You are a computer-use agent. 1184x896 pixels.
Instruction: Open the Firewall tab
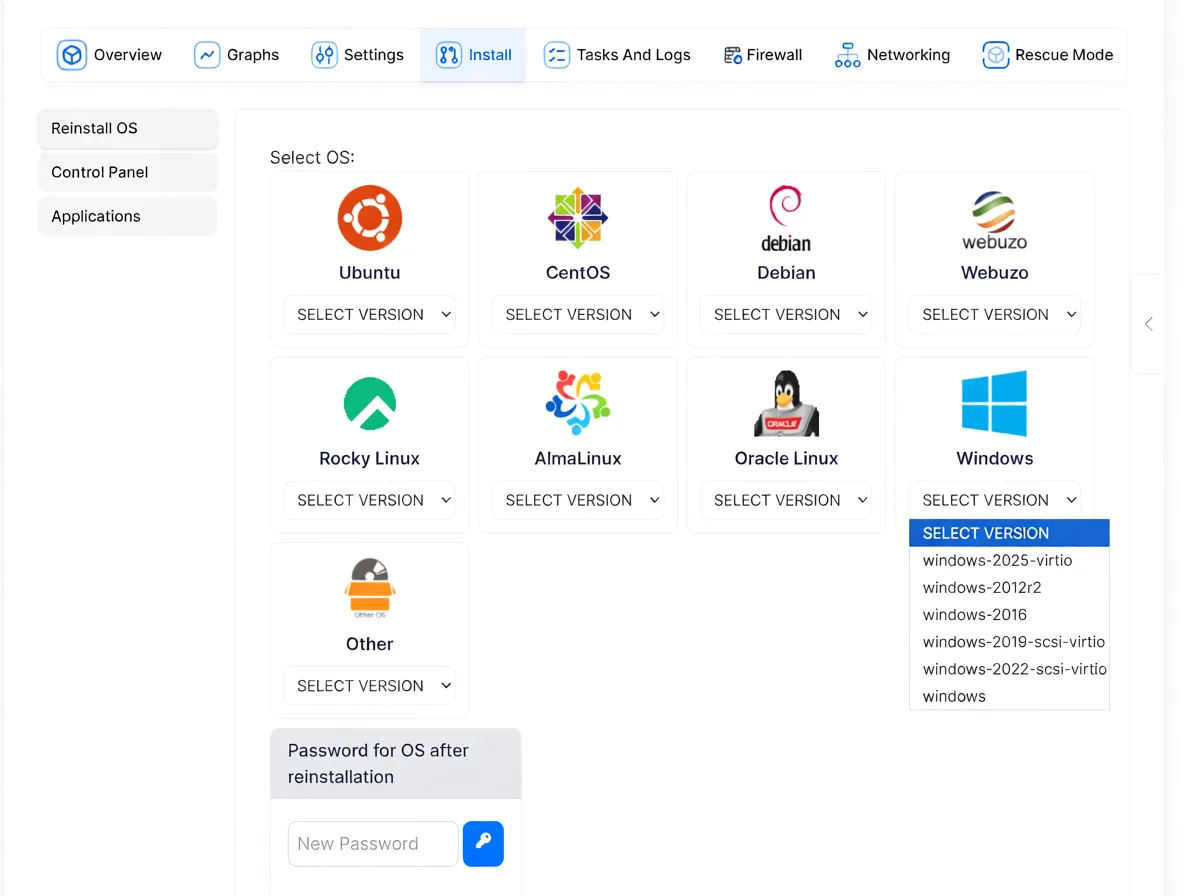[763, 55]
